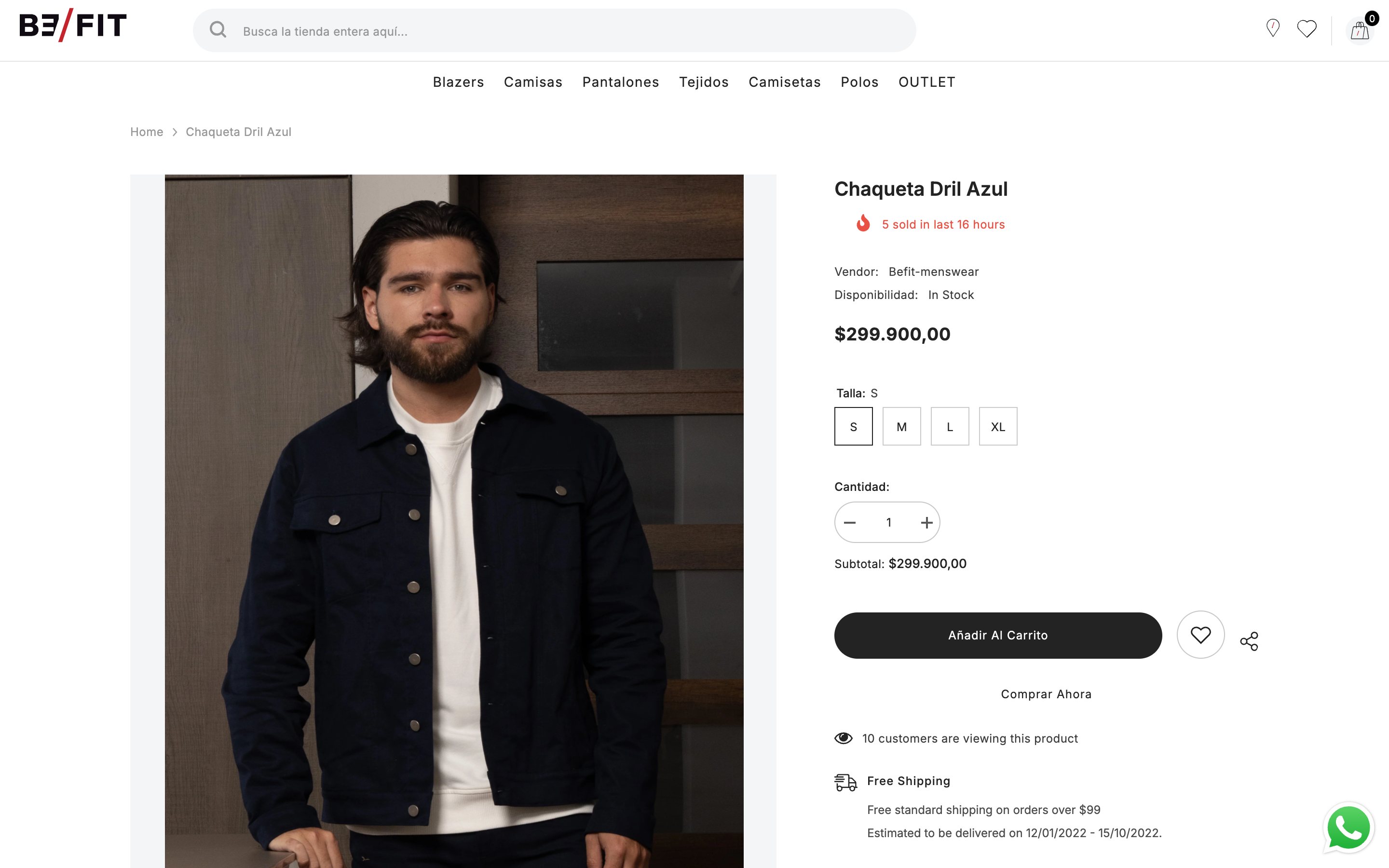
Task: Click the Comprar Ahora link
Action: tap(1046, 693)
